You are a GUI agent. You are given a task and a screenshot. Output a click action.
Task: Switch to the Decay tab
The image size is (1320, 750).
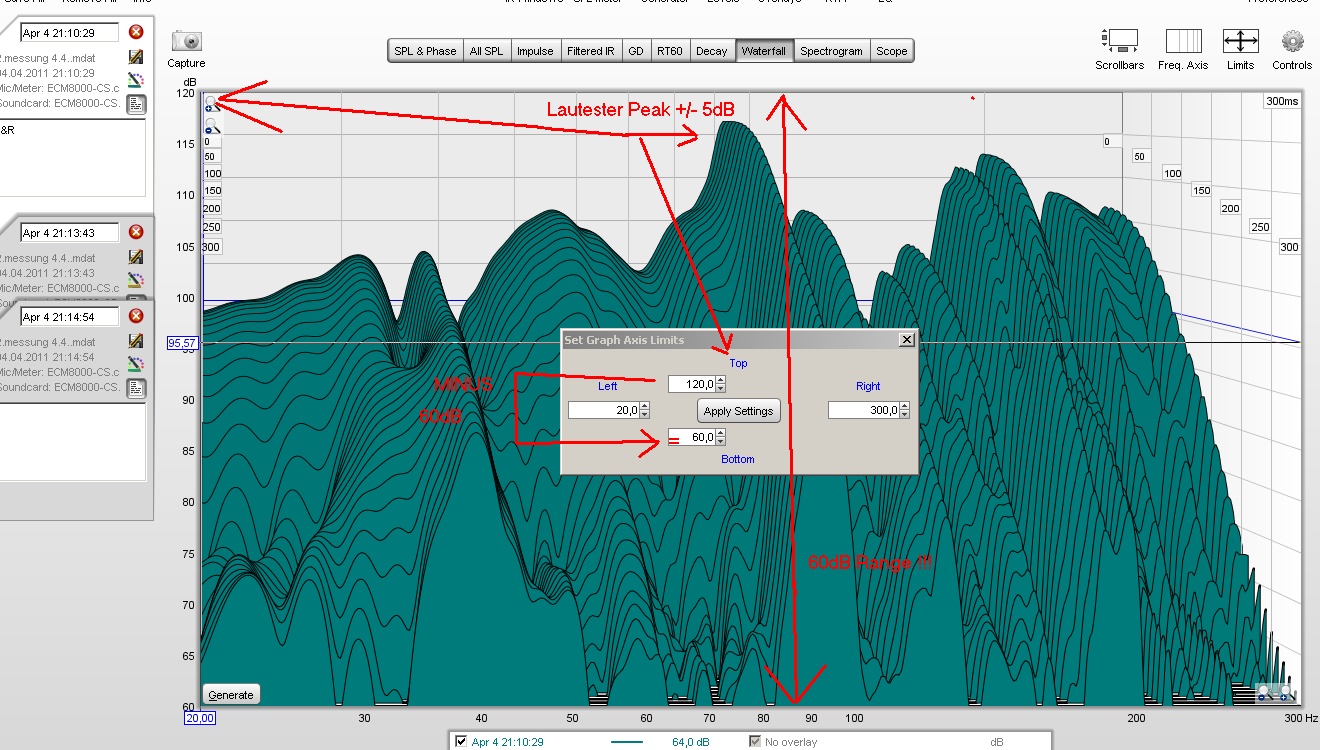tap(712, 51)
